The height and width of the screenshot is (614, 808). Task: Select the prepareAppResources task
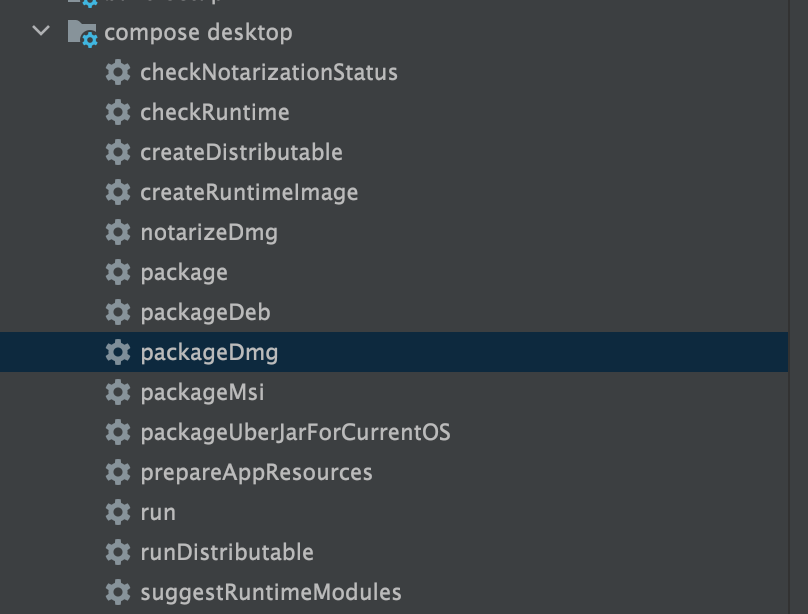point(256,472)
